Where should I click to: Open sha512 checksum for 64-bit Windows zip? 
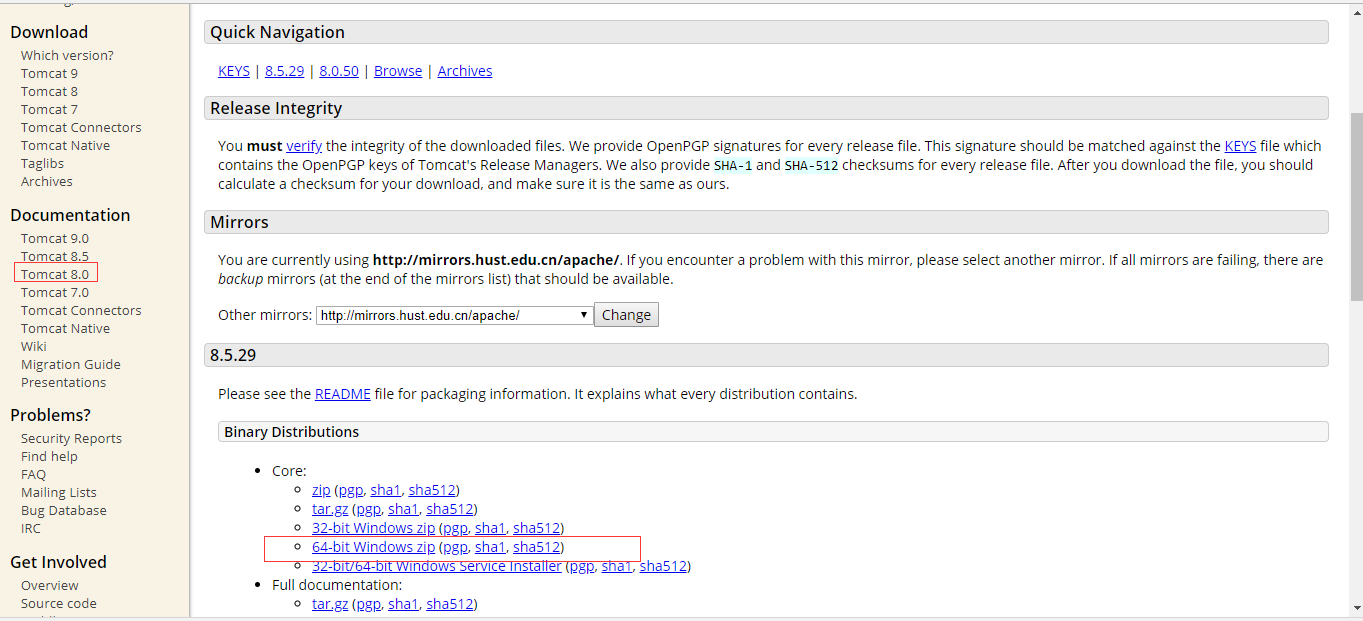[537, 547]
